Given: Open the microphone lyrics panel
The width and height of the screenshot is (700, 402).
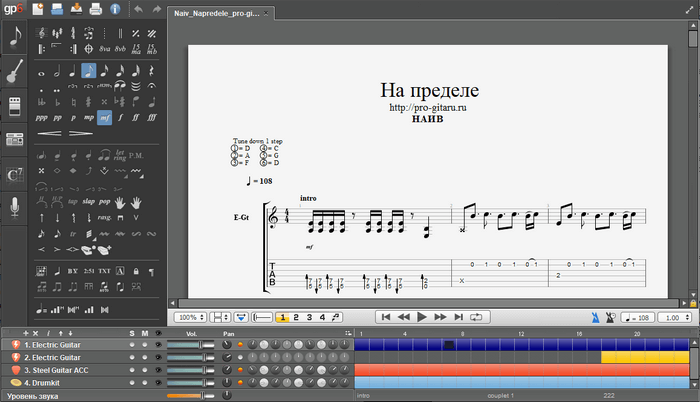Looking at the screenshot, I should pos(15,208).
